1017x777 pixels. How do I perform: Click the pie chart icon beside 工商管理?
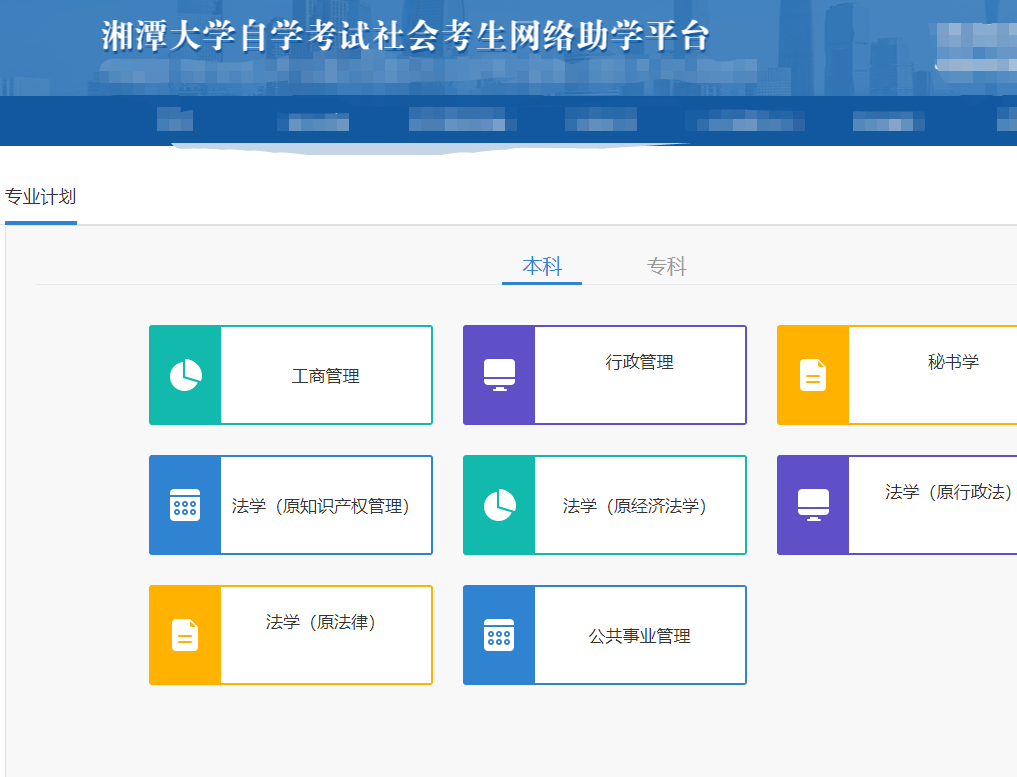pyautogui.click(x=185, y=375)
